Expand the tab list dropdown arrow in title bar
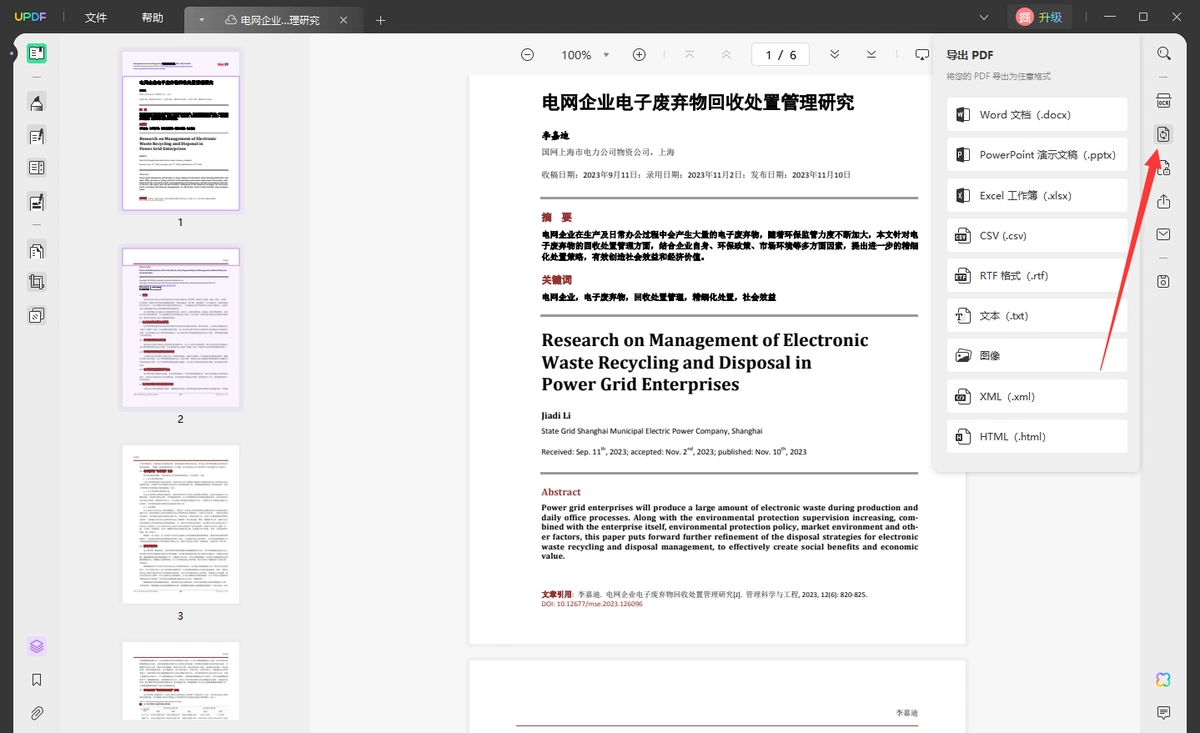Screen dimensions: 1200x733 click(983, 17)
